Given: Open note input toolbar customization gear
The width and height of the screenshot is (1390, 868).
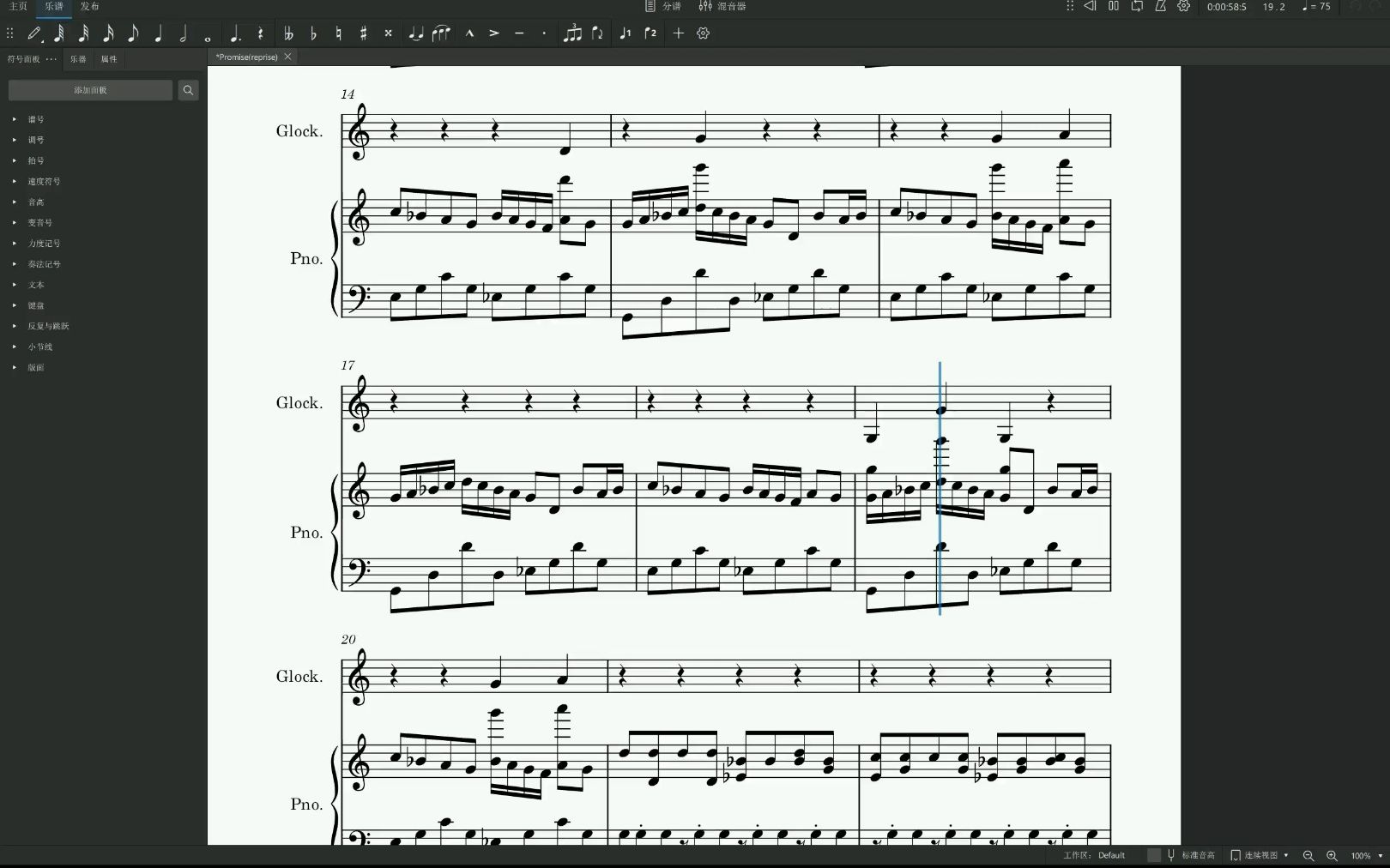Looking at the screenshot, I should [704, 33].
